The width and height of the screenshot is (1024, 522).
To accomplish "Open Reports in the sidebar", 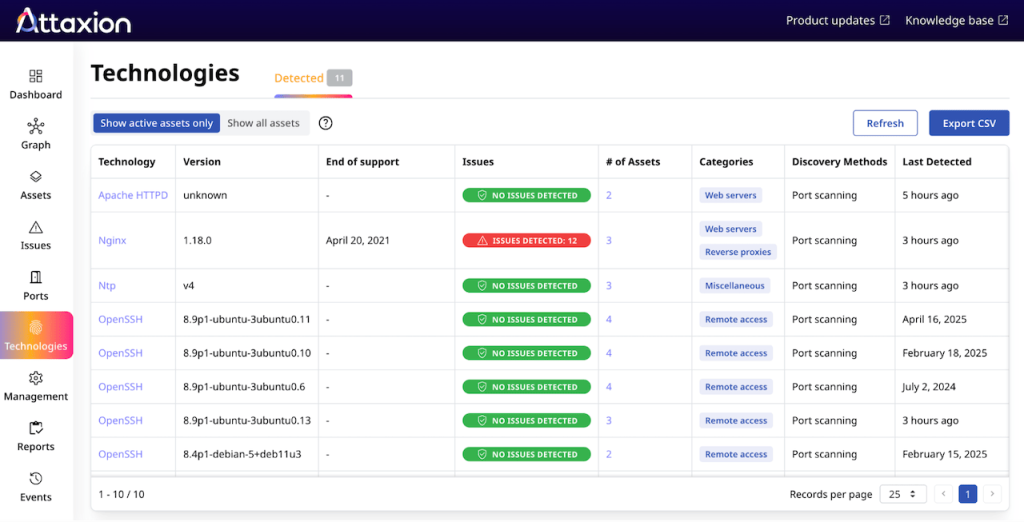I will click(35, 437).
